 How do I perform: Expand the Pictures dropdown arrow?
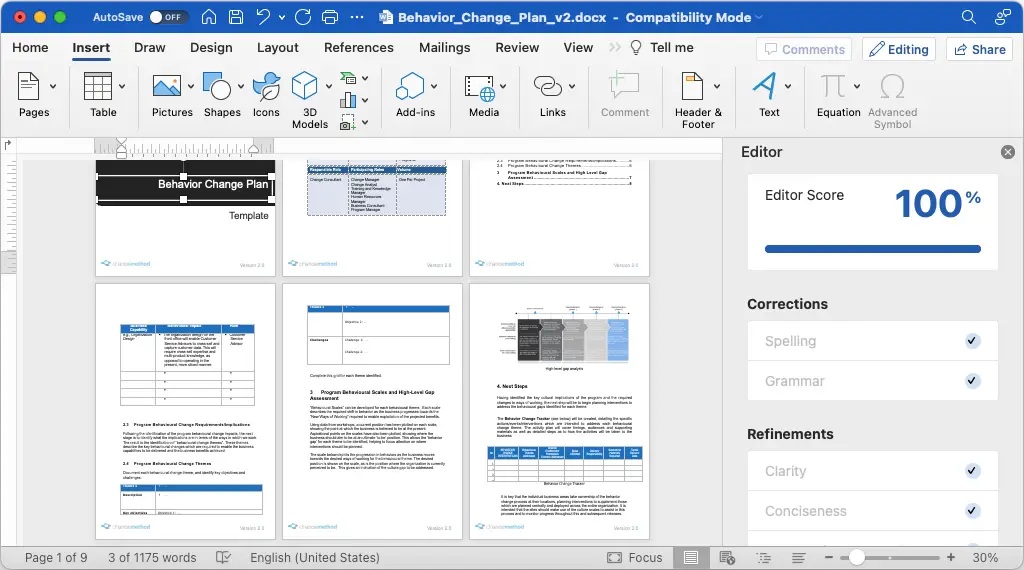(x=191, y=86)
